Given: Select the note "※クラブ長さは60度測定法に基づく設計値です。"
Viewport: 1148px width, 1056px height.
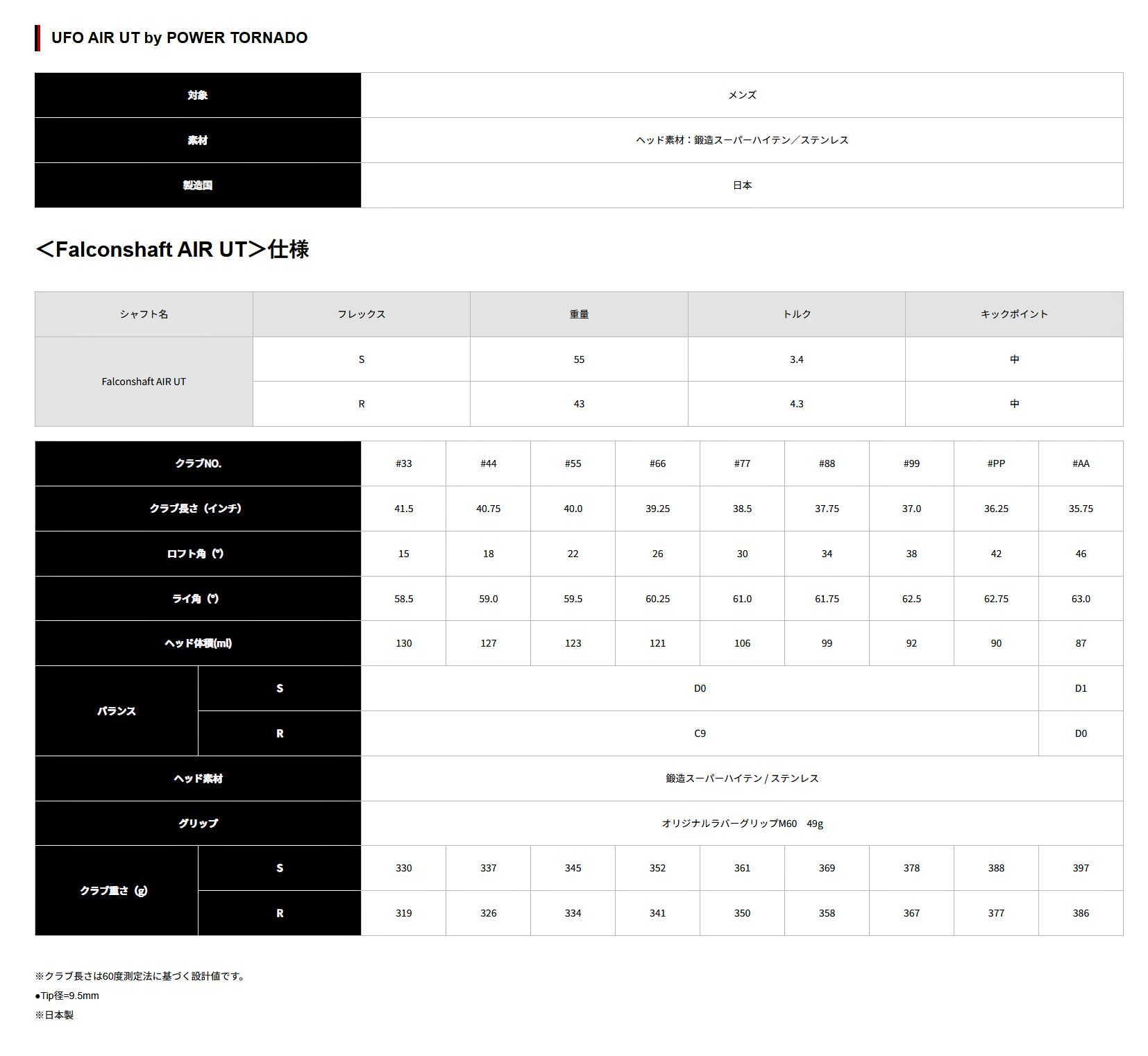Looking at the screenshot, I should (142, 976).
